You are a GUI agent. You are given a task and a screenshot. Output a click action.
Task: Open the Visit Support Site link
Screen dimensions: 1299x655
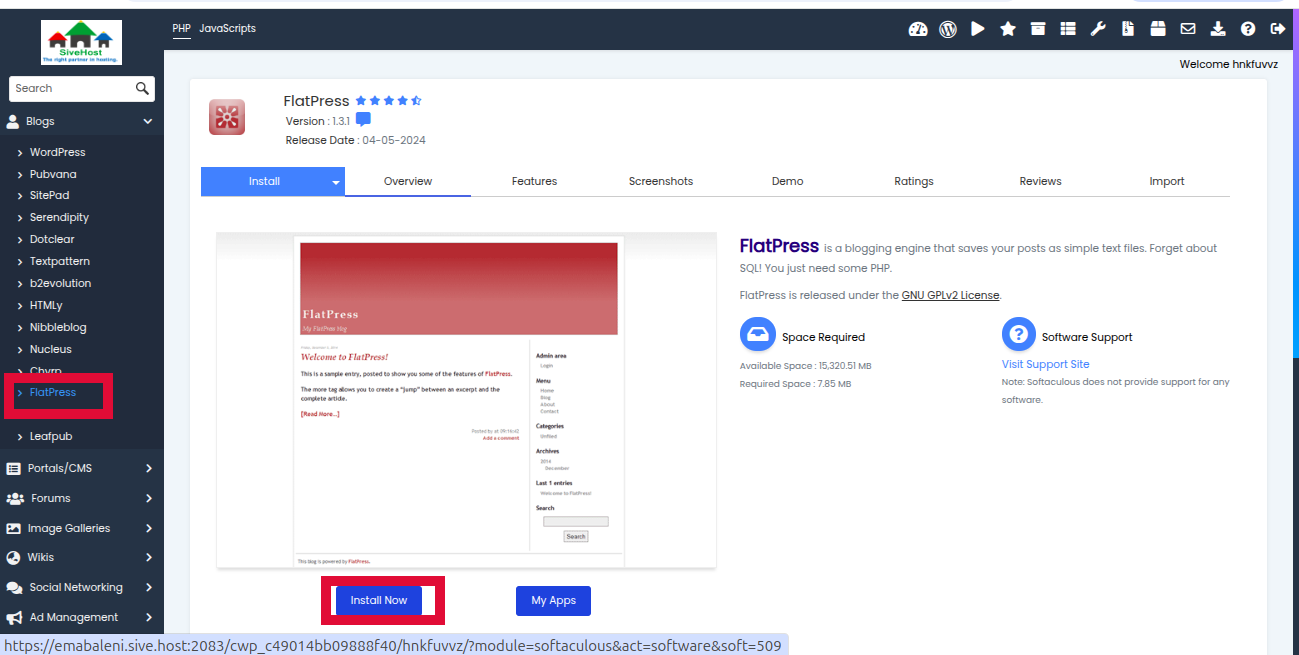pyautogui.click(x=1046, y=364)
